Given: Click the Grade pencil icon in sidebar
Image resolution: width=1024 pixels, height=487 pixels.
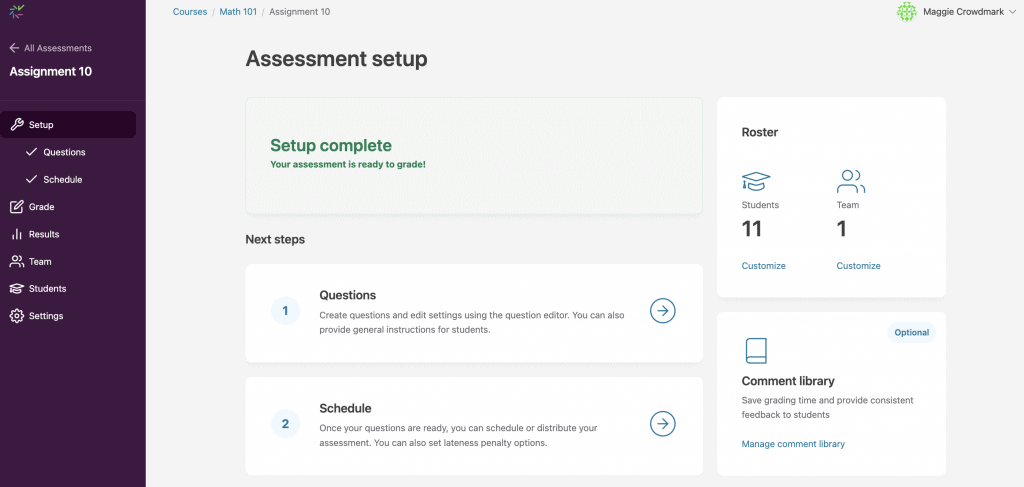Looking at the screenshot, I should [16, 207].
